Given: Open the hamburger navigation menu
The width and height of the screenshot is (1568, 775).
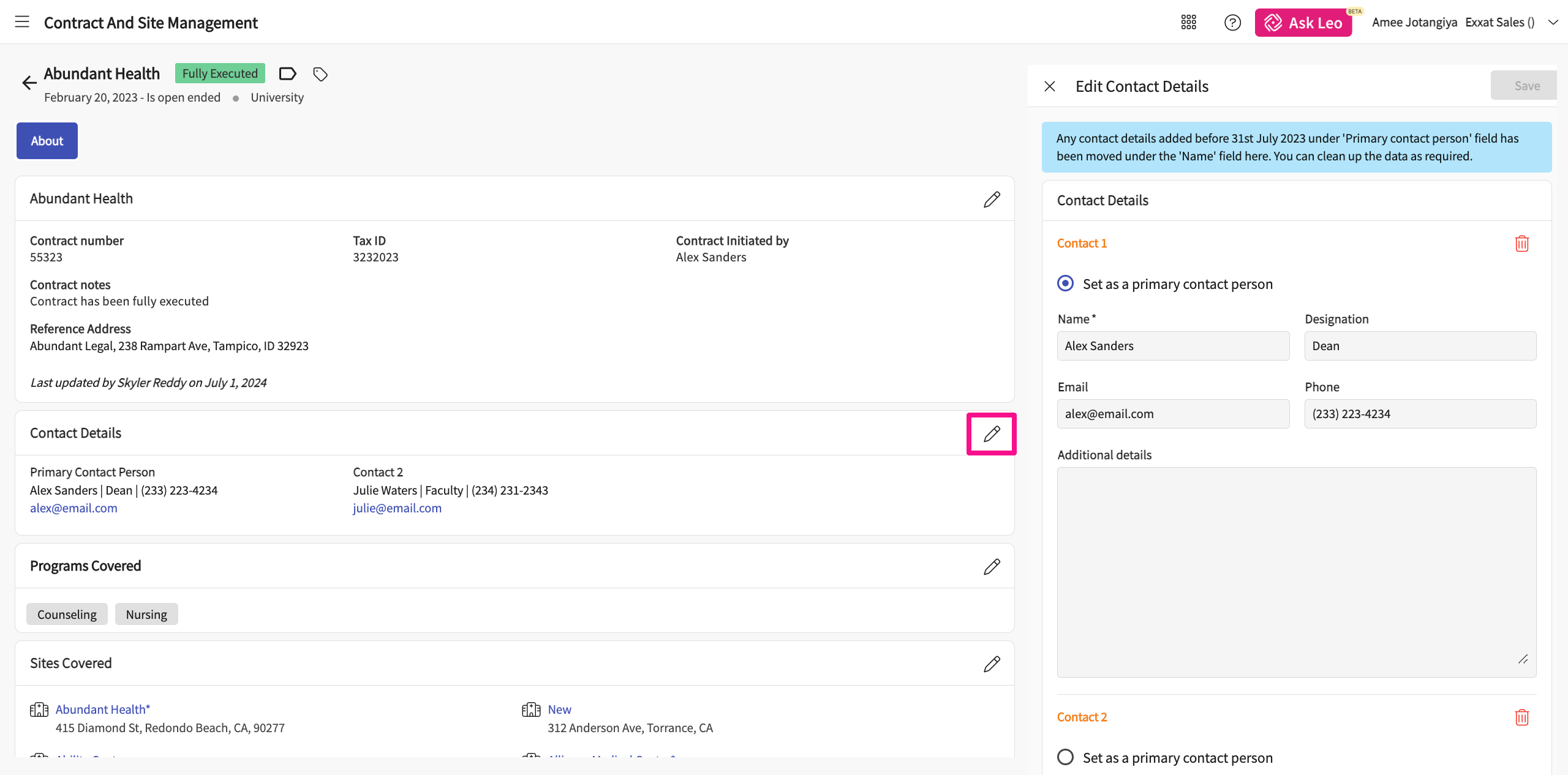Looking at the screenshot, I should [22, 22].
